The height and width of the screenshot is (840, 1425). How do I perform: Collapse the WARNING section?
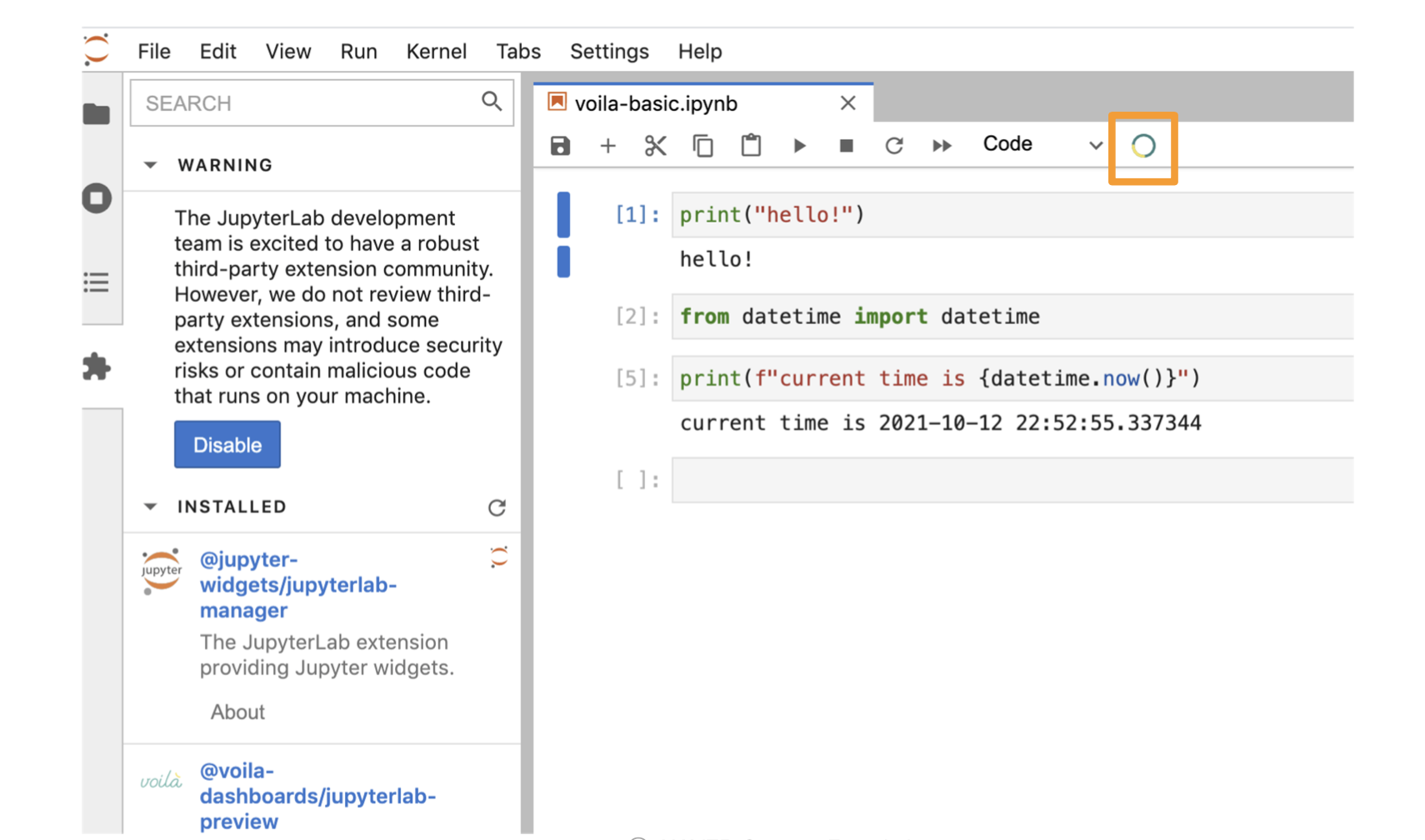tap(150, 165)
